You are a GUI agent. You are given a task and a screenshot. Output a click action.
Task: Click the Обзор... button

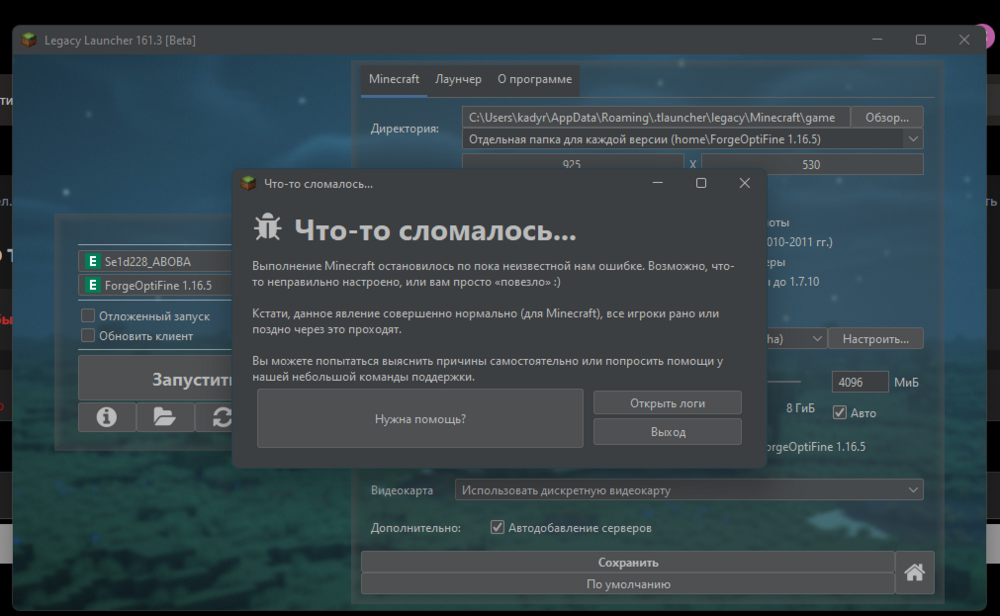(887, 117)
